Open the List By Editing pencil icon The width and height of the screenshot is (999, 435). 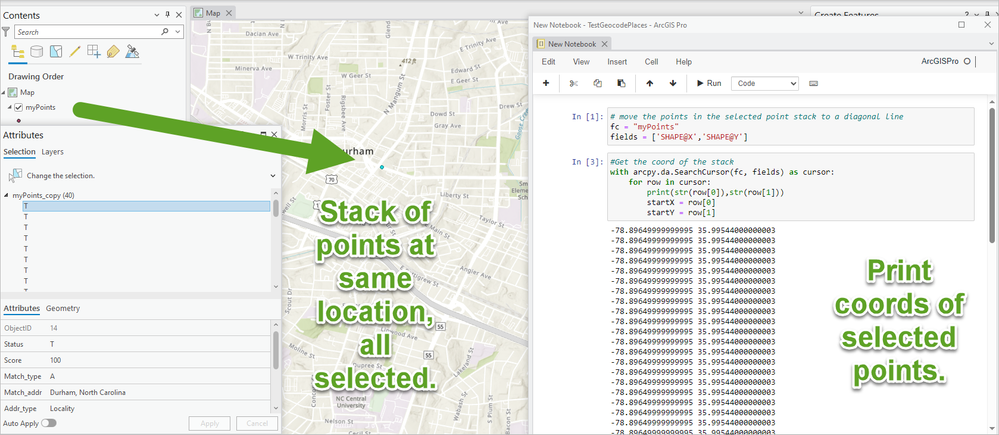point(75,52)
